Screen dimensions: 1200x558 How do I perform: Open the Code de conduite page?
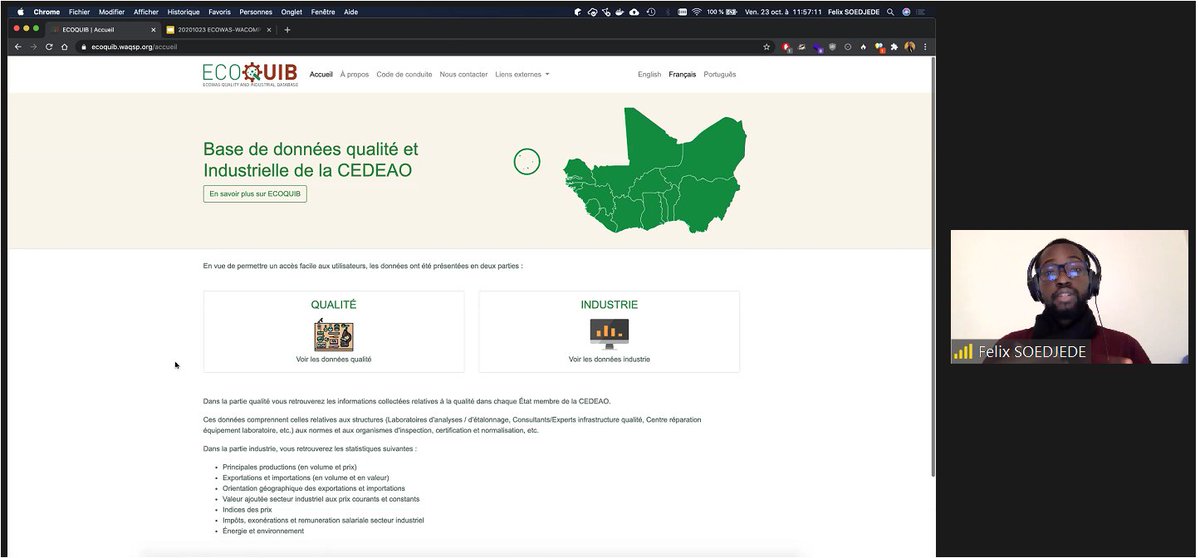[x=404, y=74]
